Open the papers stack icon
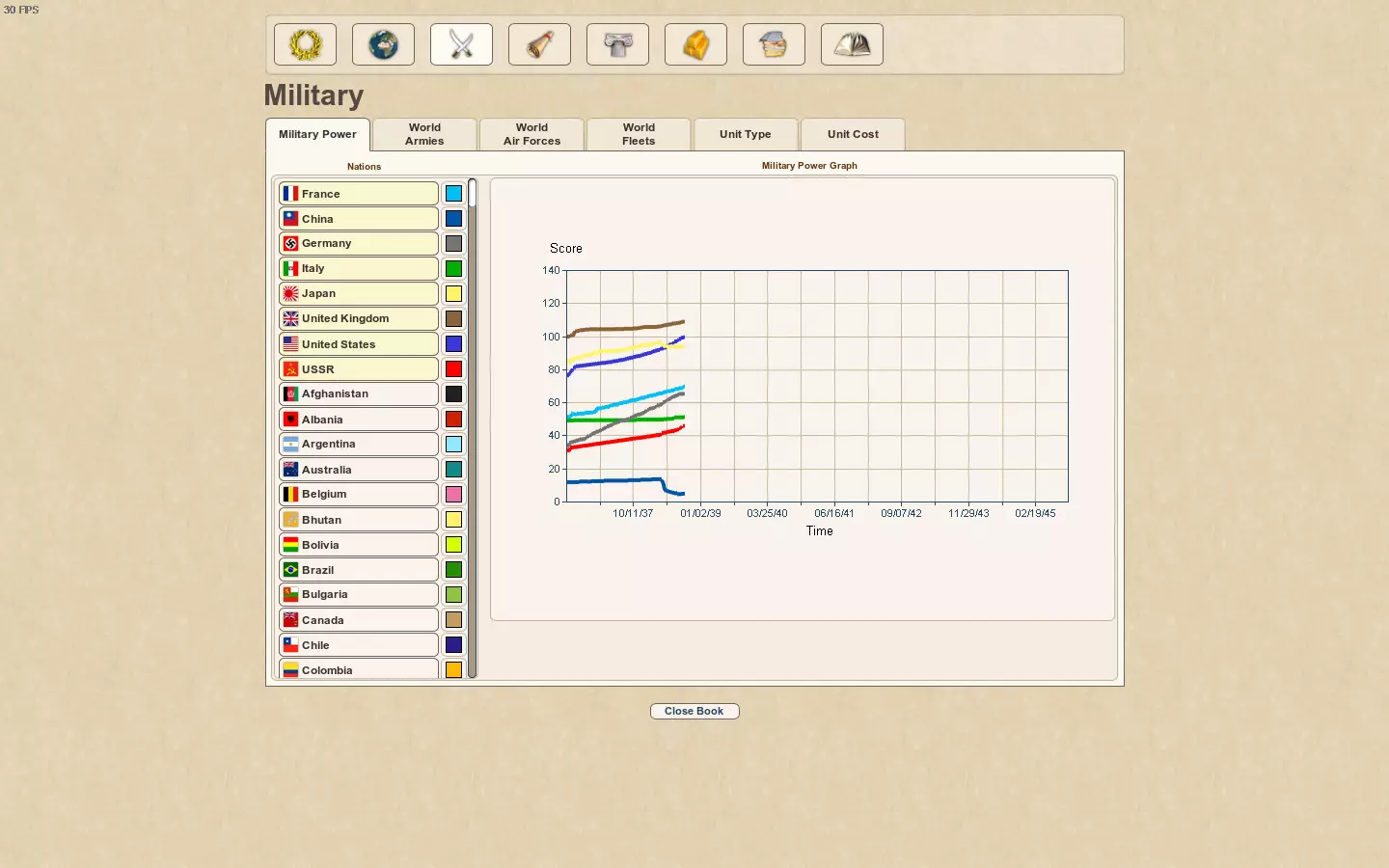This screenshot has width=1389, height=868. coord(774,44)
